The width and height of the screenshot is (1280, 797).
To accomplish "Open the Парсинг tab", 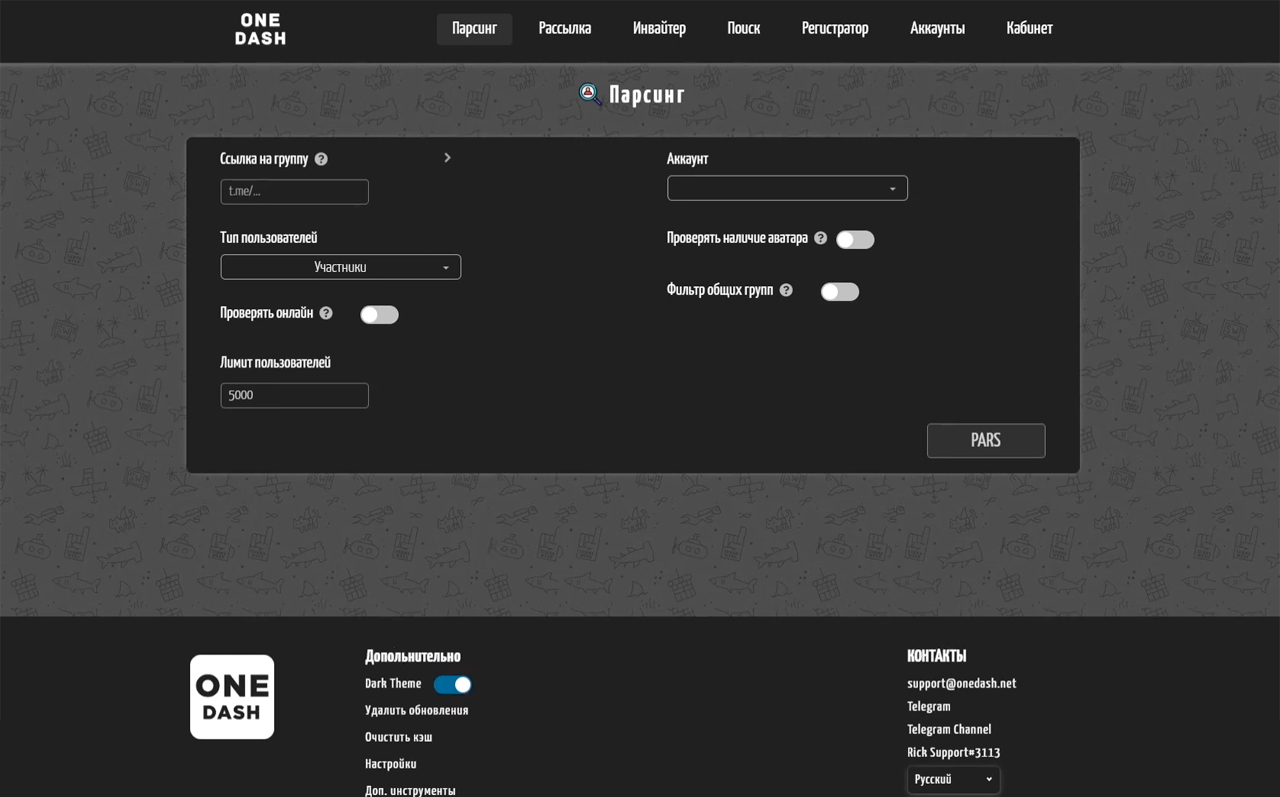I will pyautogui.click(x=474, y=29).
